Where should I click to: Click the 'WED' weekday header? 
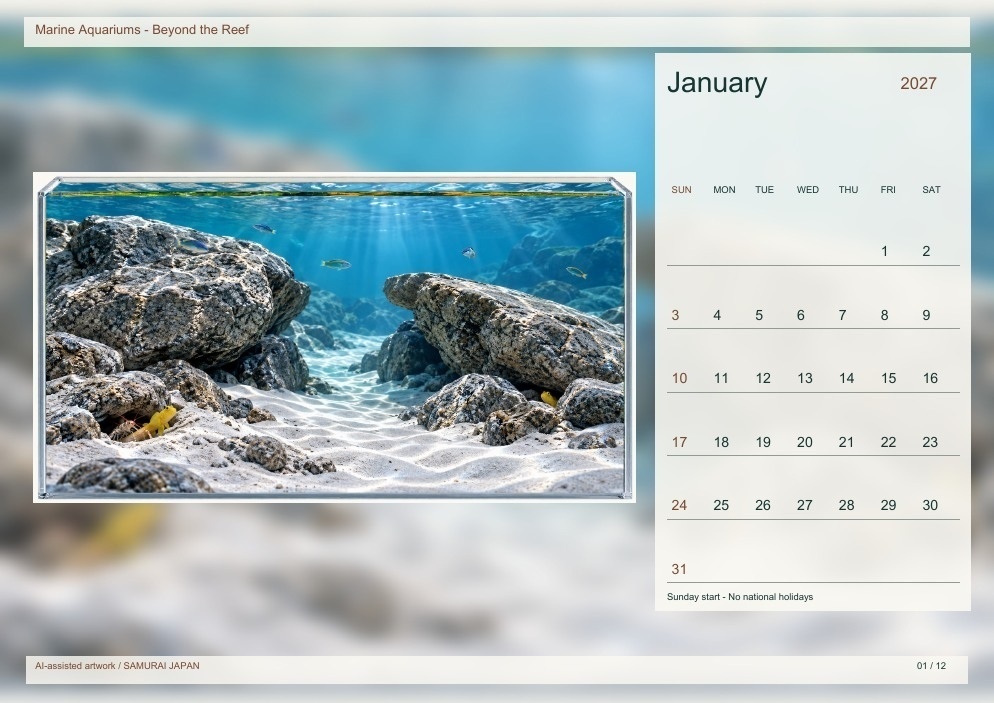coord(808,190)
